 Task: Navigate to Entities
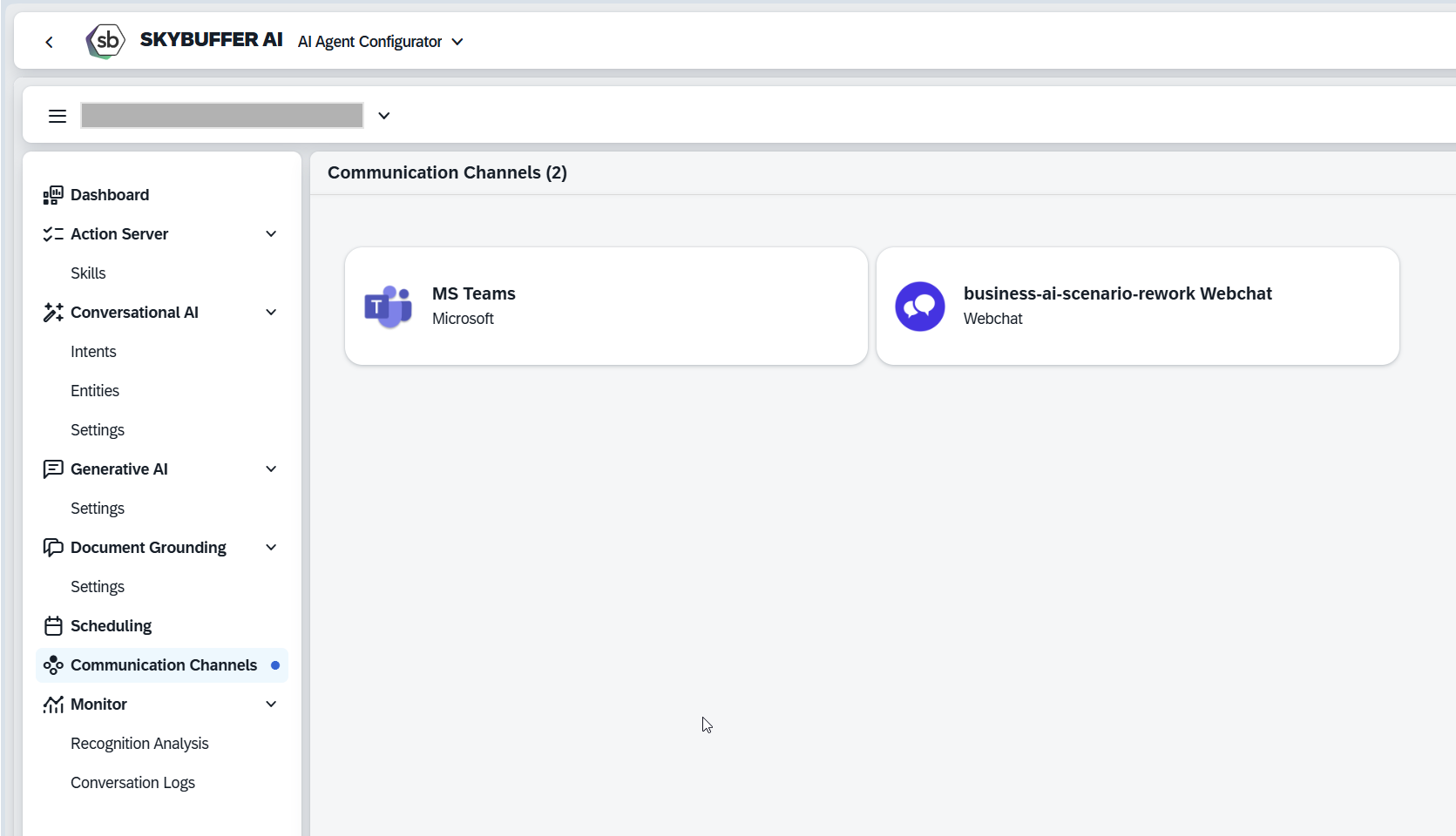[95, 391]
